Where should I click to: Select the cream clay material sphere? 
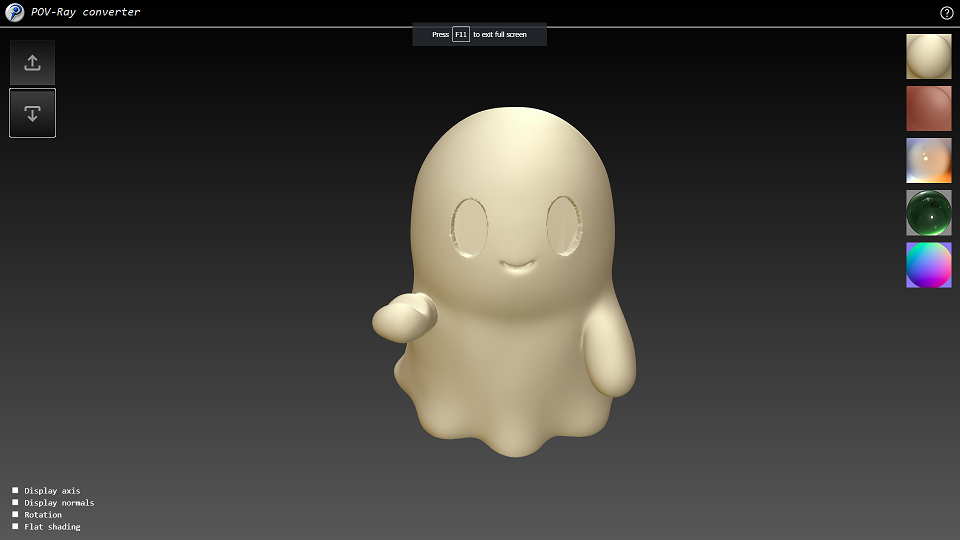[x=928, y=56]
